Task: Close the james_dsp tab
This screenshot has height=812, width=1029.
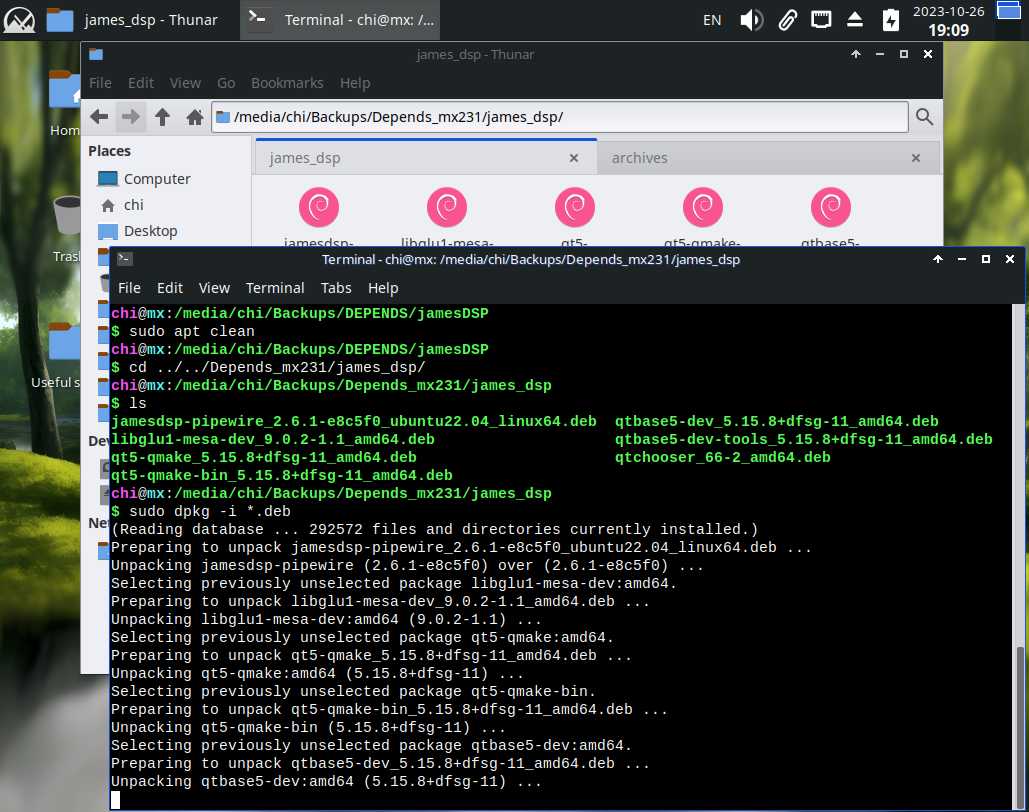Action: tap(574, 158)
